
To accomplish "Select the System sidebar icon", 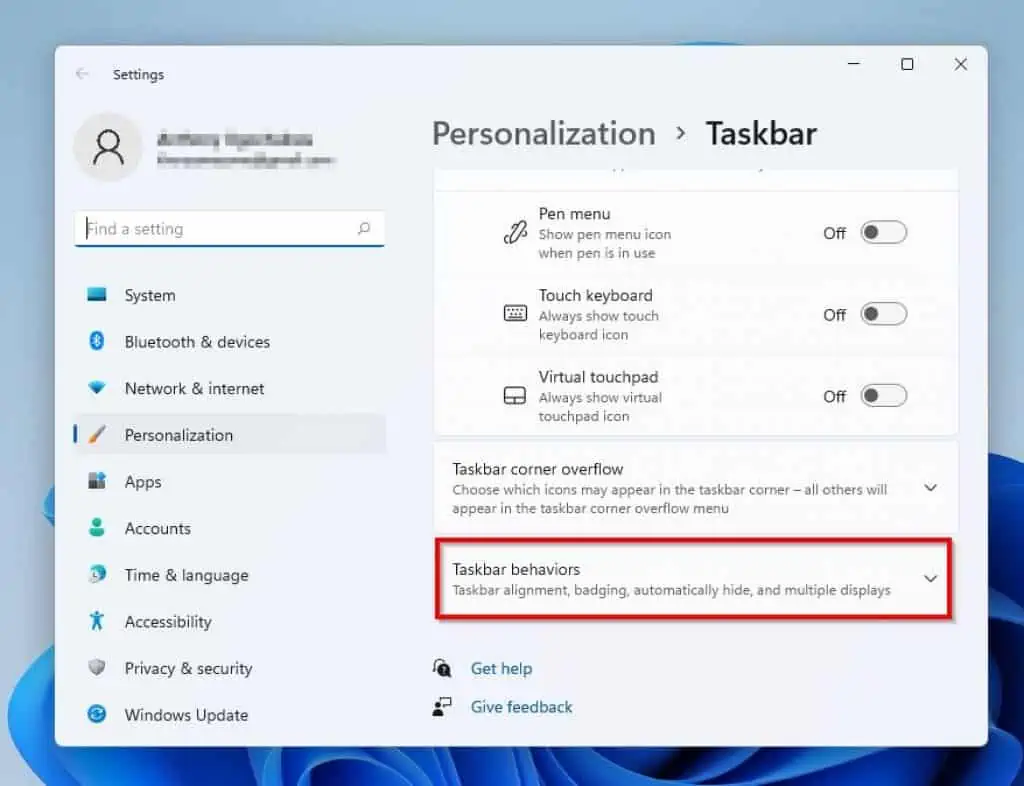I will 96,295.
